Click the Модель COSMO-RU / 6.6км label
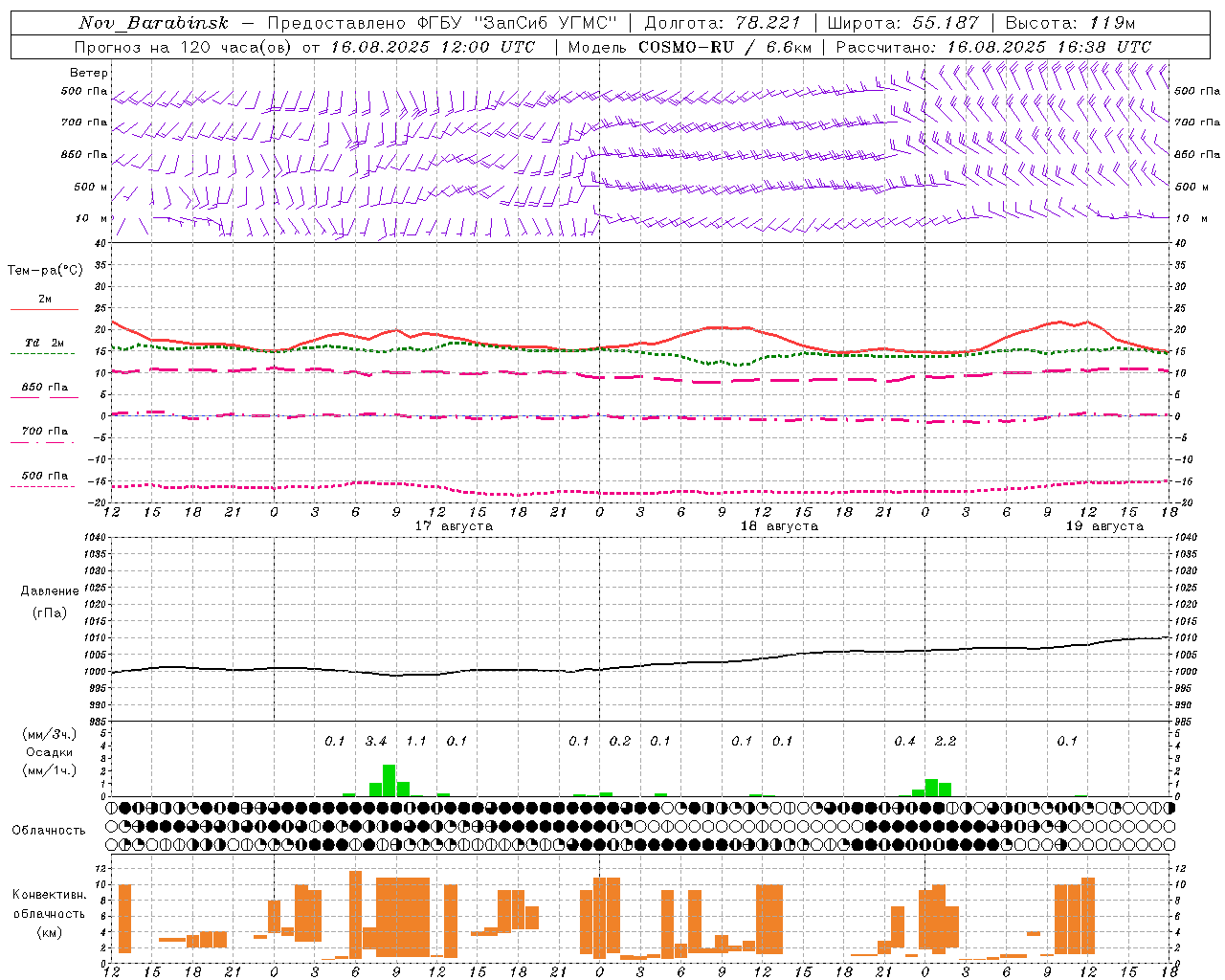1225x980 pixels. click(689, 47)
